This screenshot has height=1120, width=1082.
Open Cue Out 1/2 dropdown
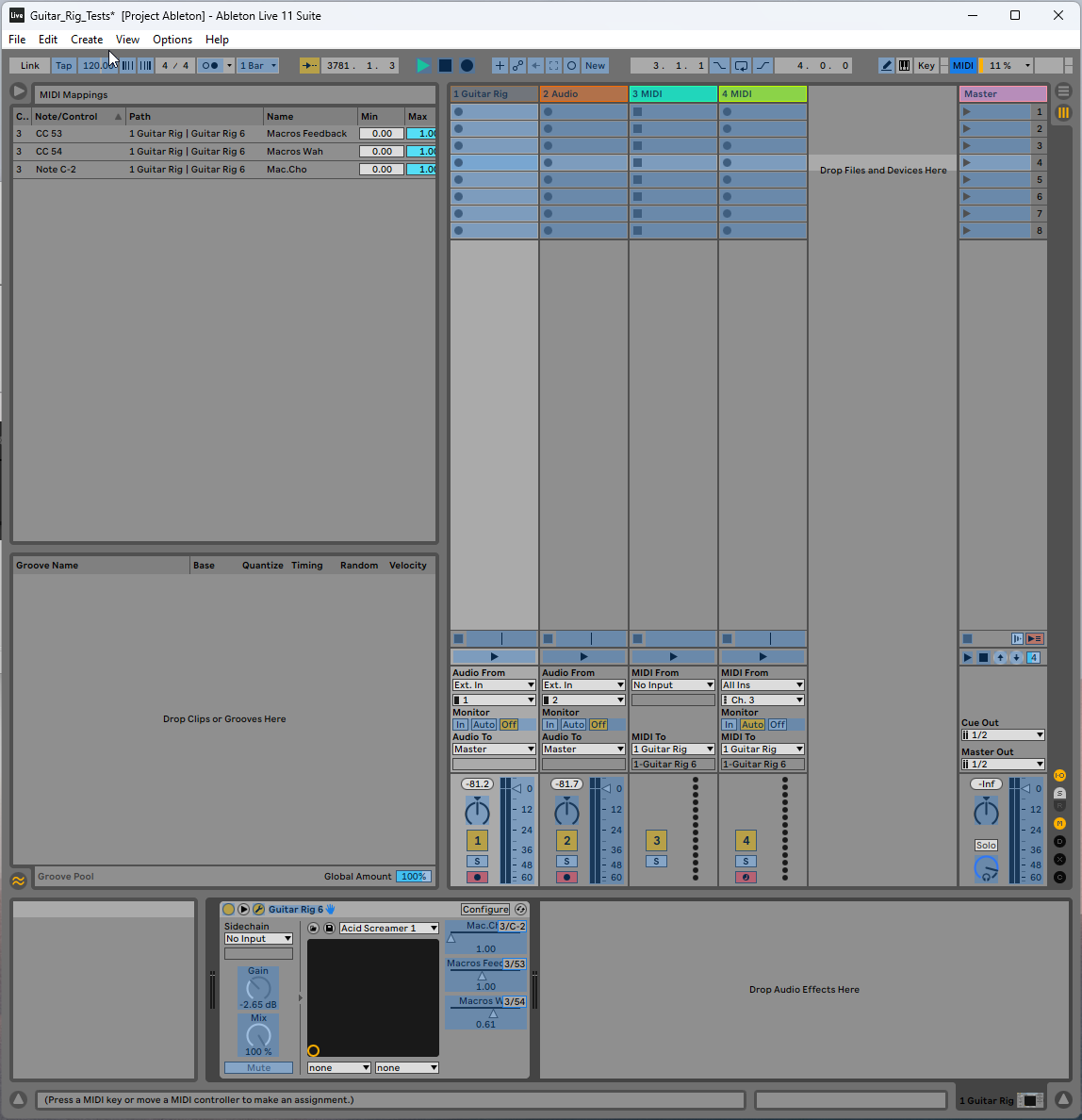pyautogui.click(x=1003, y=735)
